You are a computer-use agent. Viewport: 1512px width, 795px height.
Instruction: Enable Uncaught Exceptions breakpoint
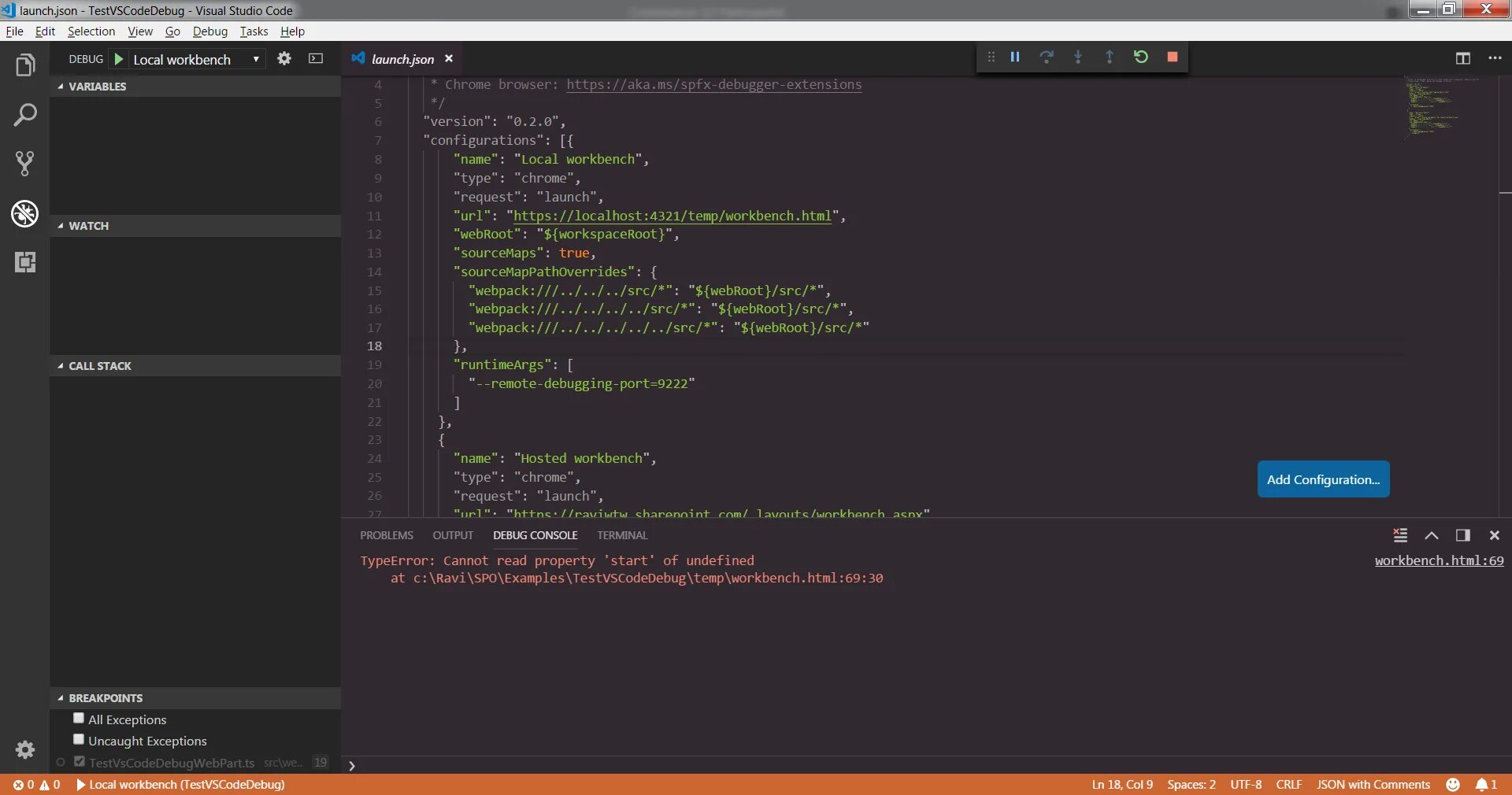pos(79,739)
